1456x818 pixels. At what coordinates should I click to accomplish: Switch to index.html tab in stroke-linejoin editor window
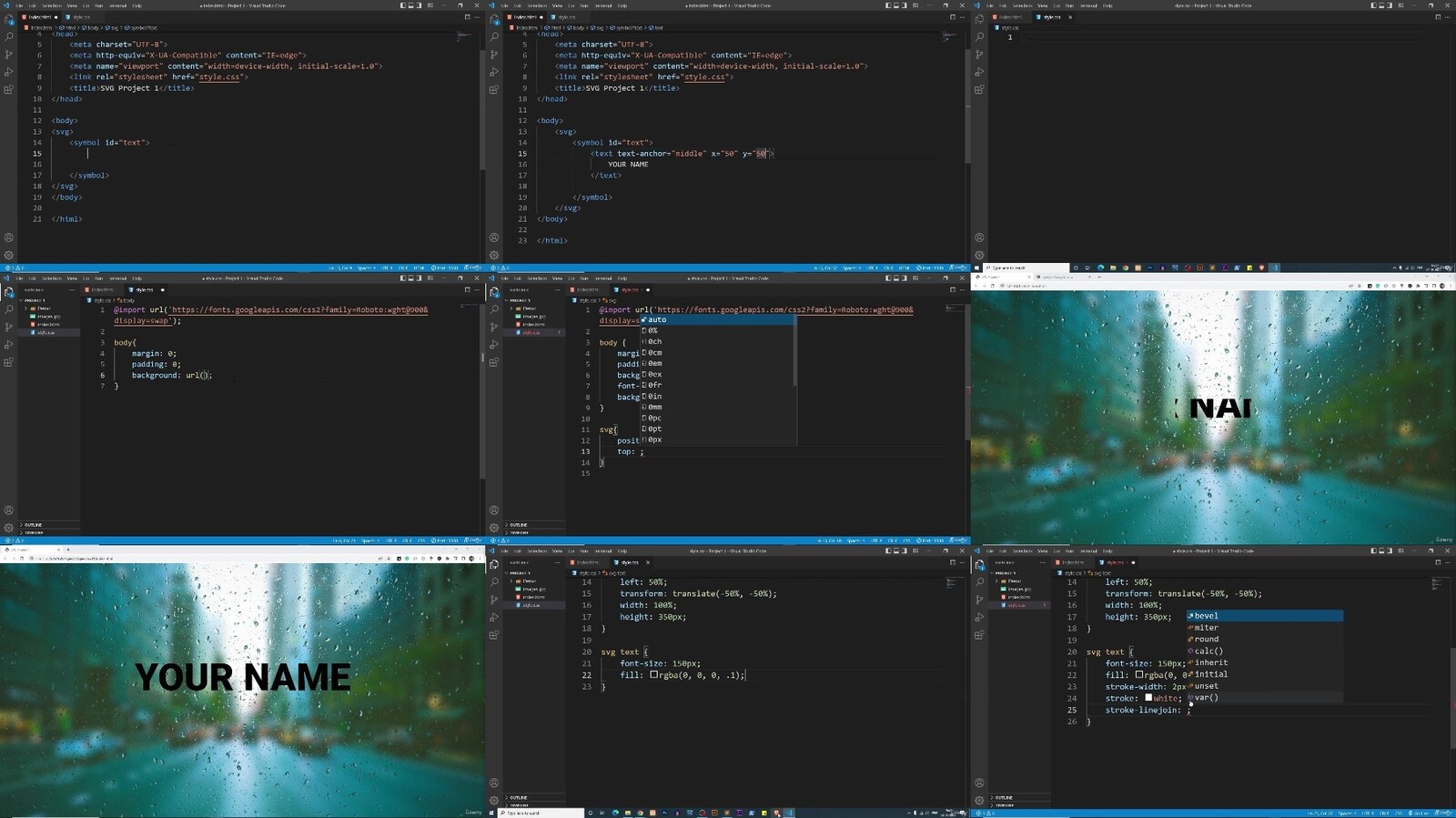(1072, 562)
